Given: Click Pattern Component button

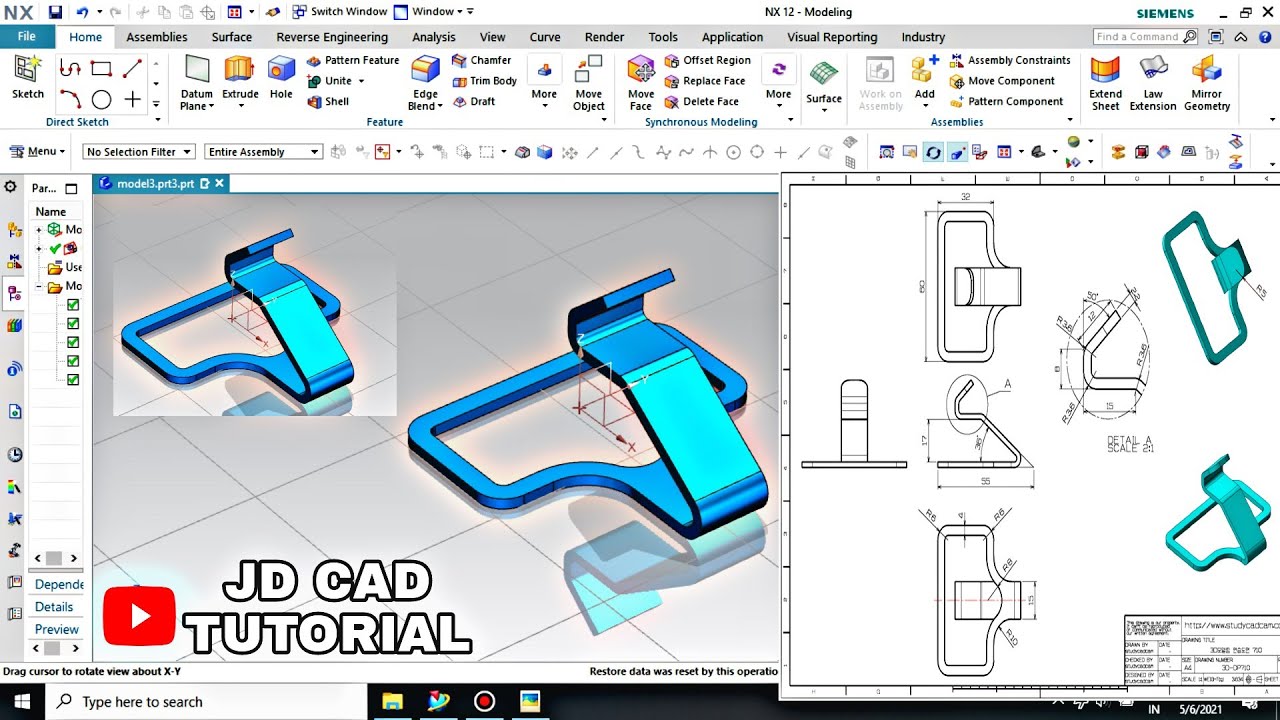Looking at the screenshot, I should tap(1006, 101).
